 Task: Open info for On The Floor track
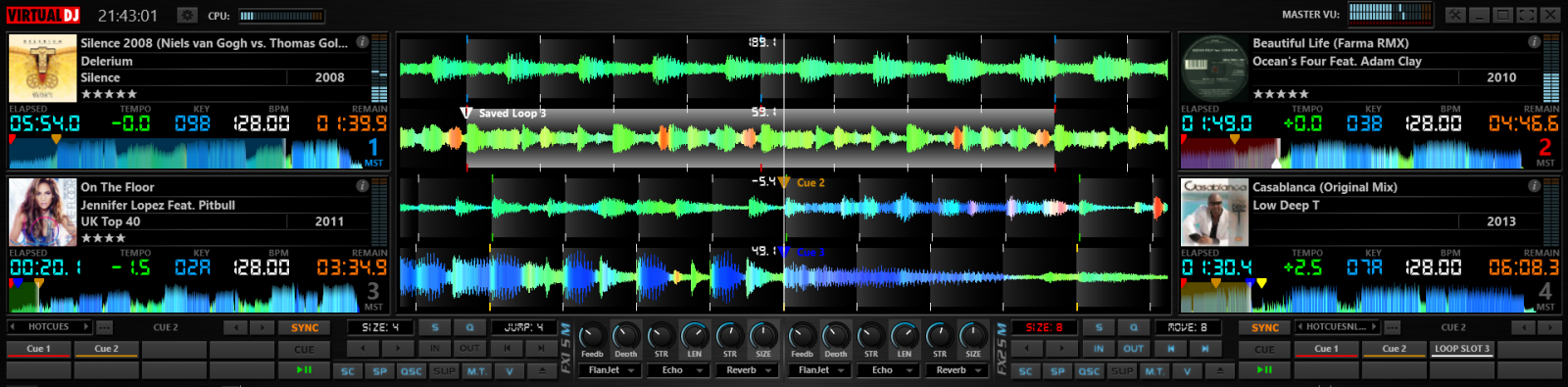[x=363, y=186]
